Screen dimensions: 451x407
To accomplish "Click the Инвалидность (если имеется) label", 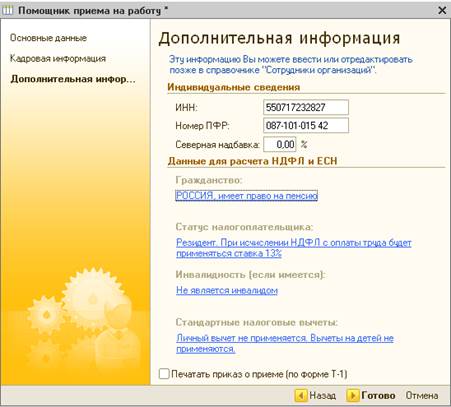I will tap(250, 275).
